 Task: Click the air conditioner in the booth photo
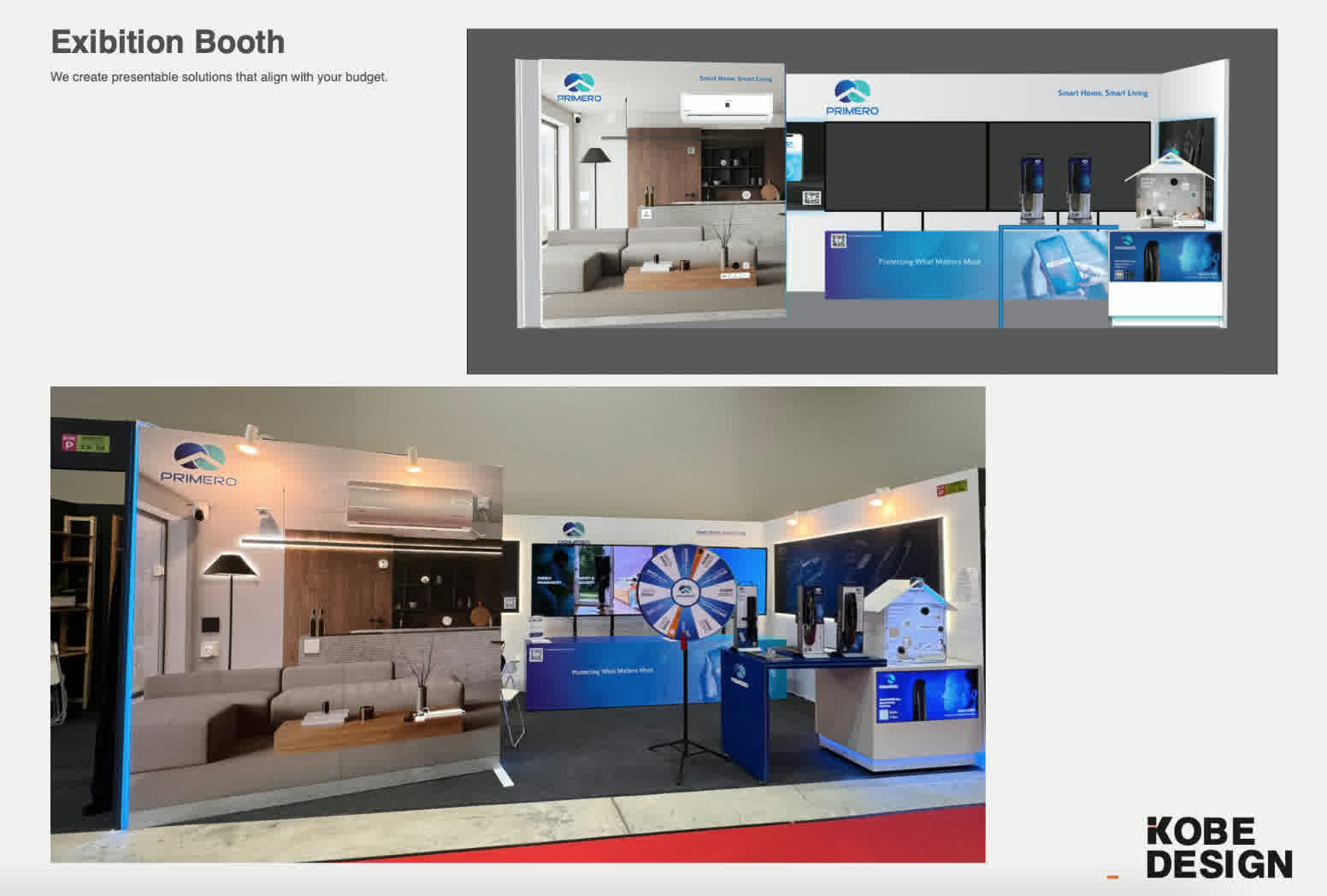(x=410, y=504)
